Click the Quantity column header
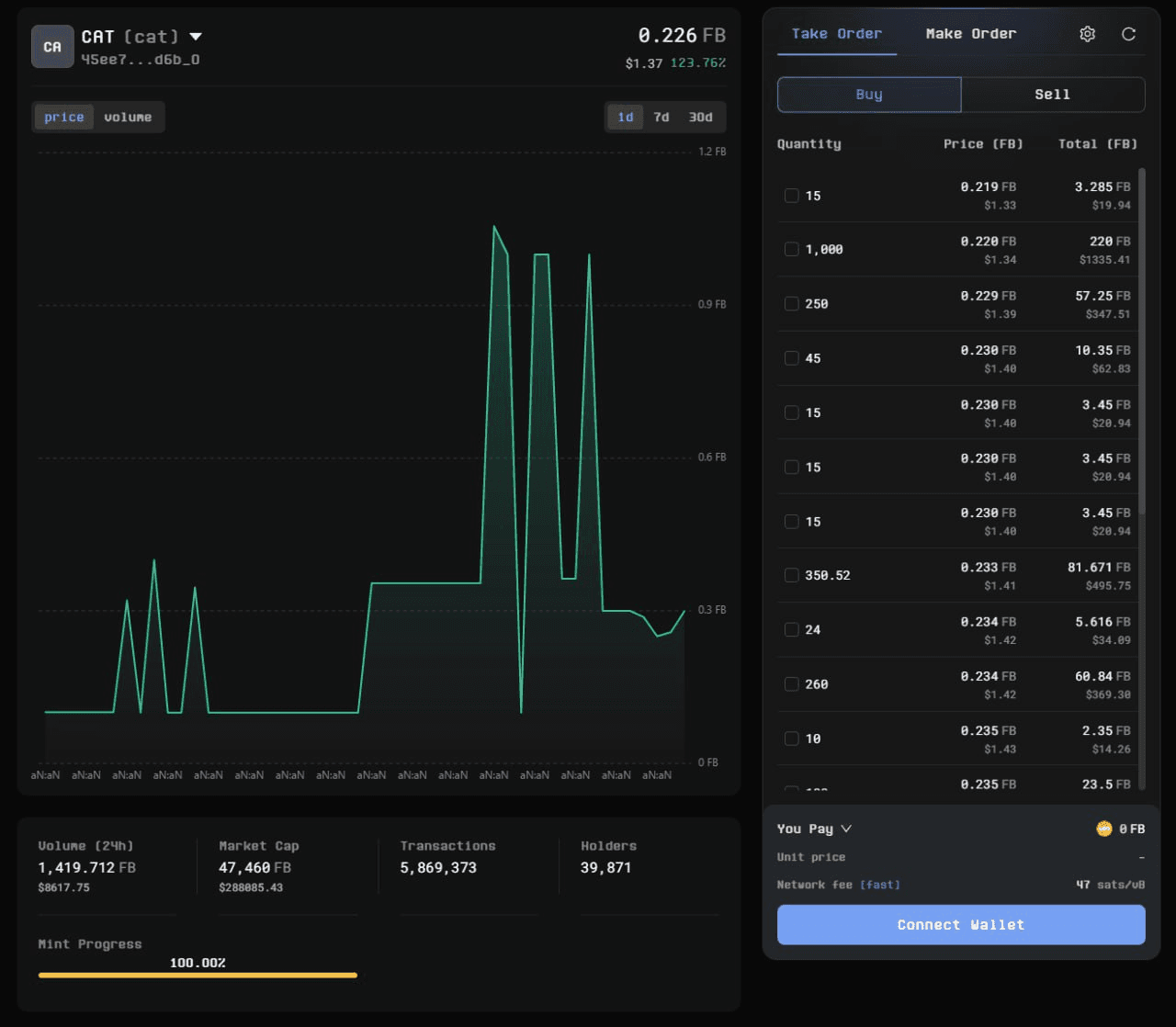Screen dimensions: 1176x1027 click(809, 144)
